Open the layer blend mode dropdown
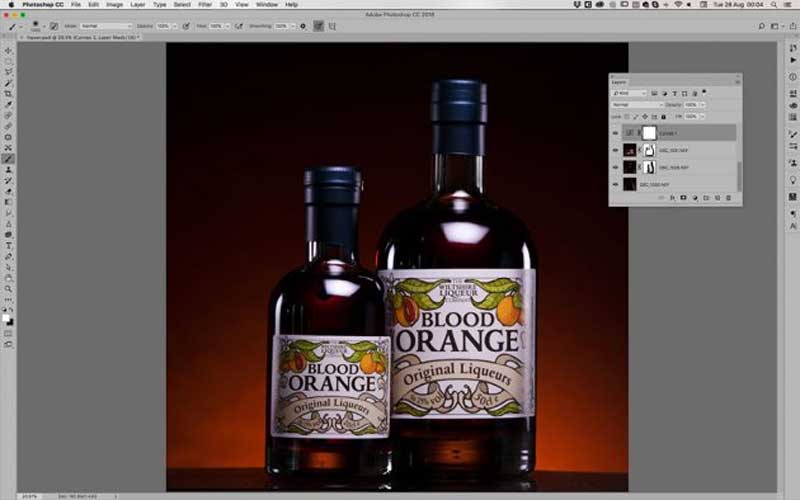Image resolution: width=800 pixels, height=500 pixels. [x=637, y=104]
